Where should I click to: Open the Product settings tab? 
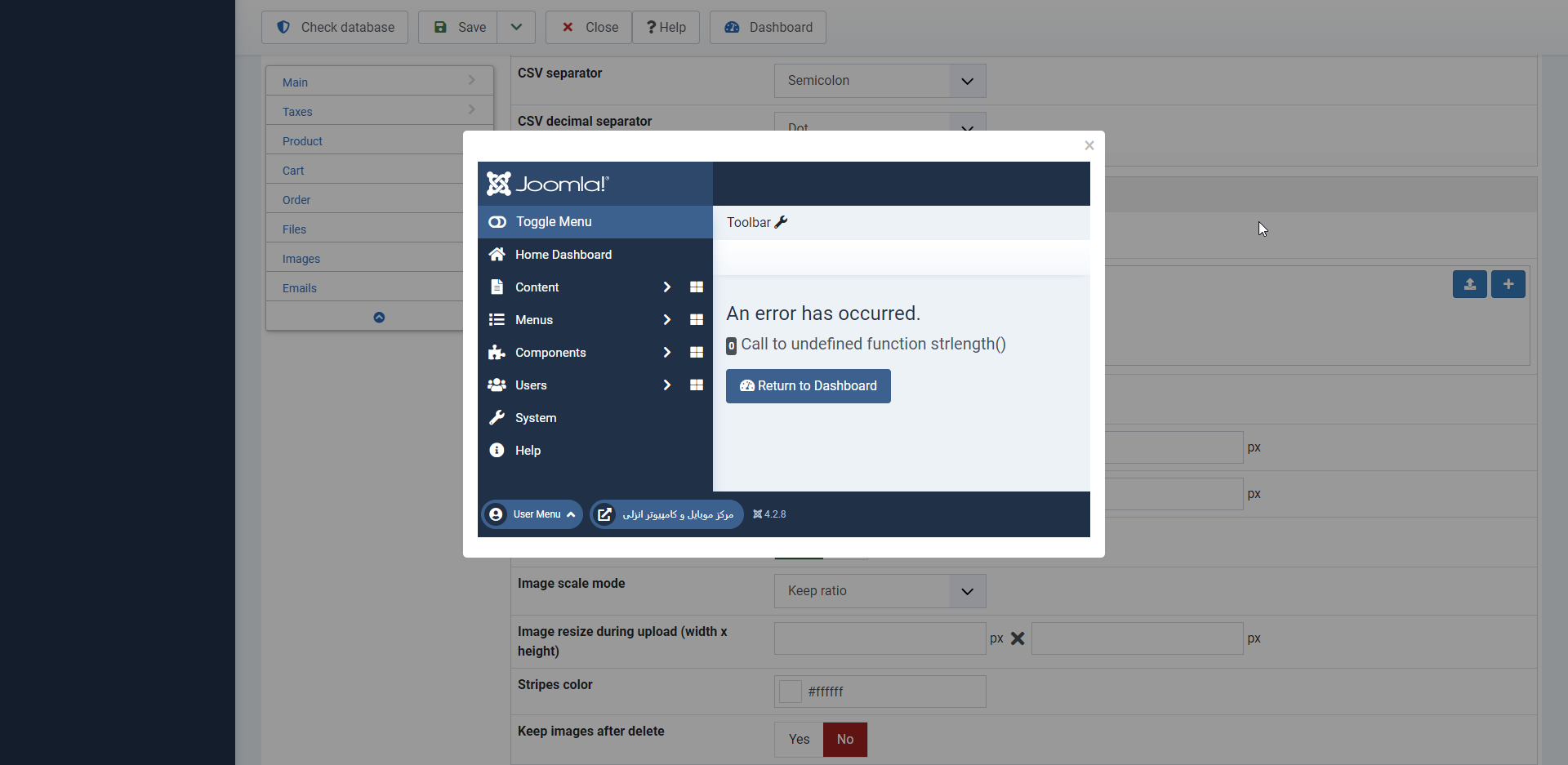(x=364, y=140)
